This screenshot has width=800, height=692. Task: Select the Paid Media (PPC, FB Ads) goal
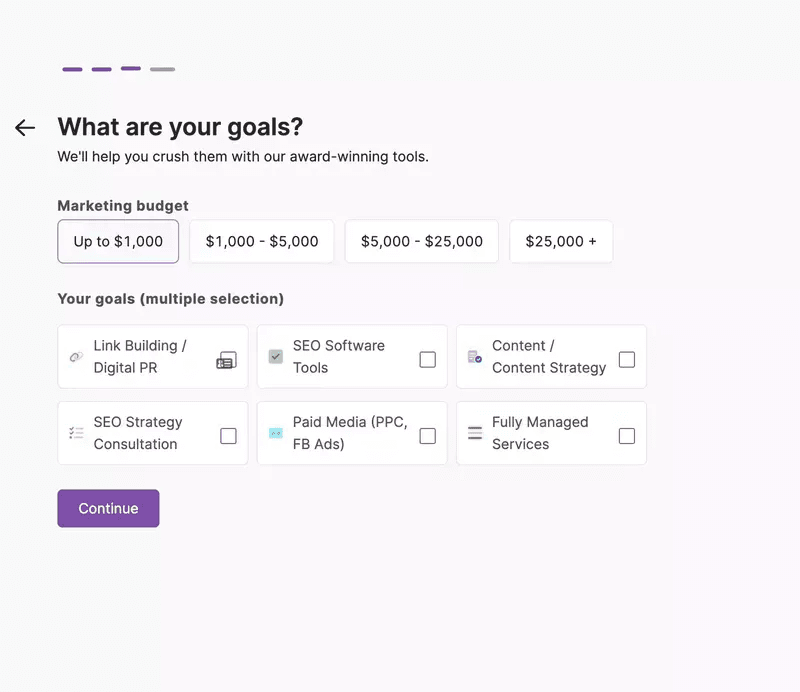(352, 432)
